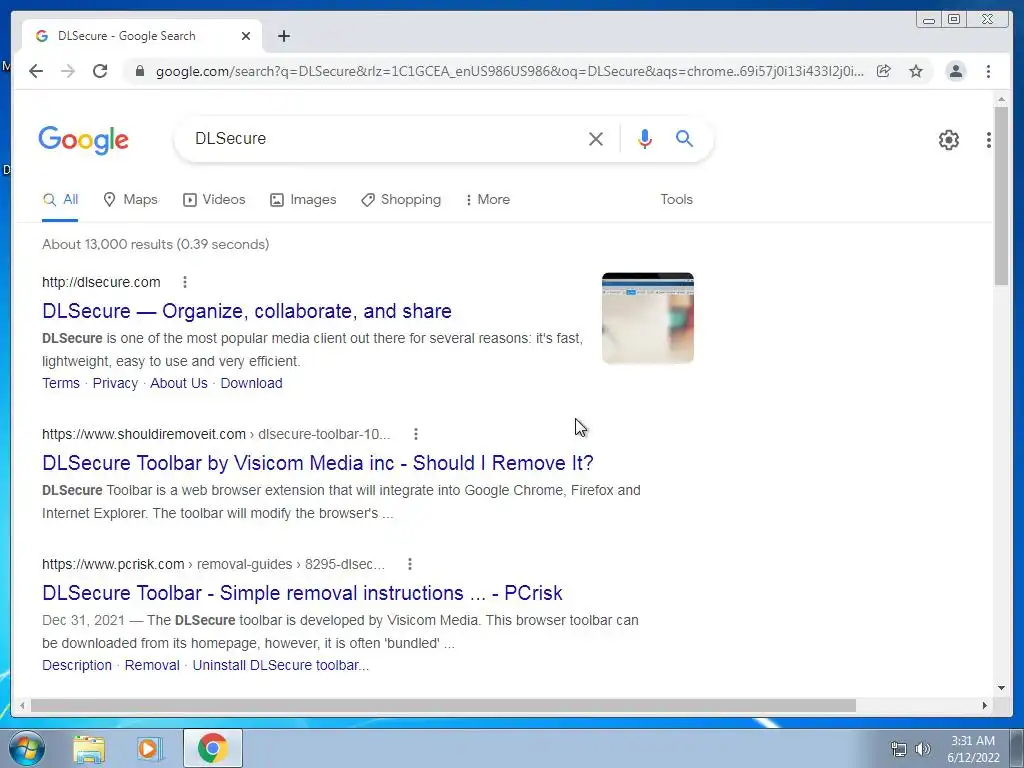Viewport: 1024px width, 768px height.
Task: Open options dots next to dlsecure.com result
Action: (x=185, y=282)
